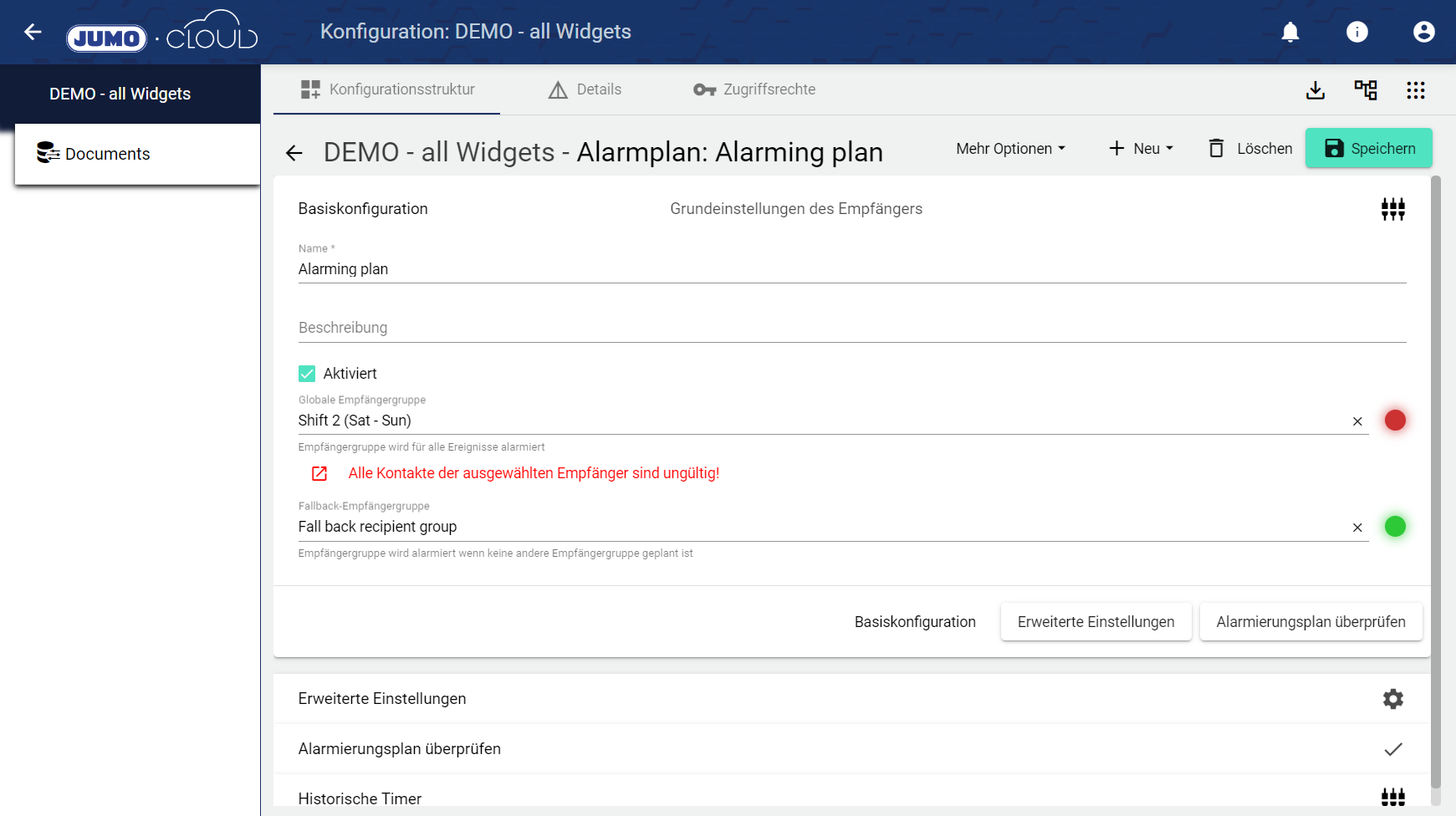Click the Beschreibung input field
The width and height of the screenshot is (1456, 816).
click(x=851, y=328)
